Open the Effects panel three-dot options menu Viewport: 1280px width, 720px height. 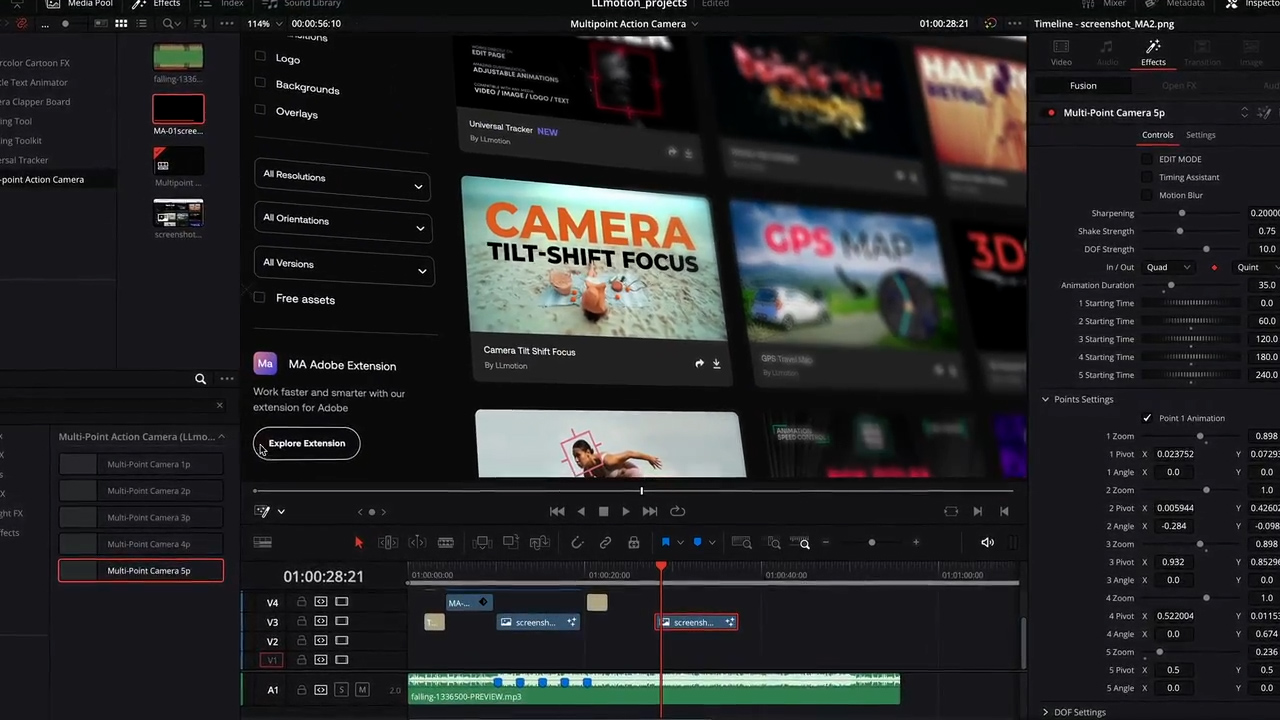[x=227, y=379]
